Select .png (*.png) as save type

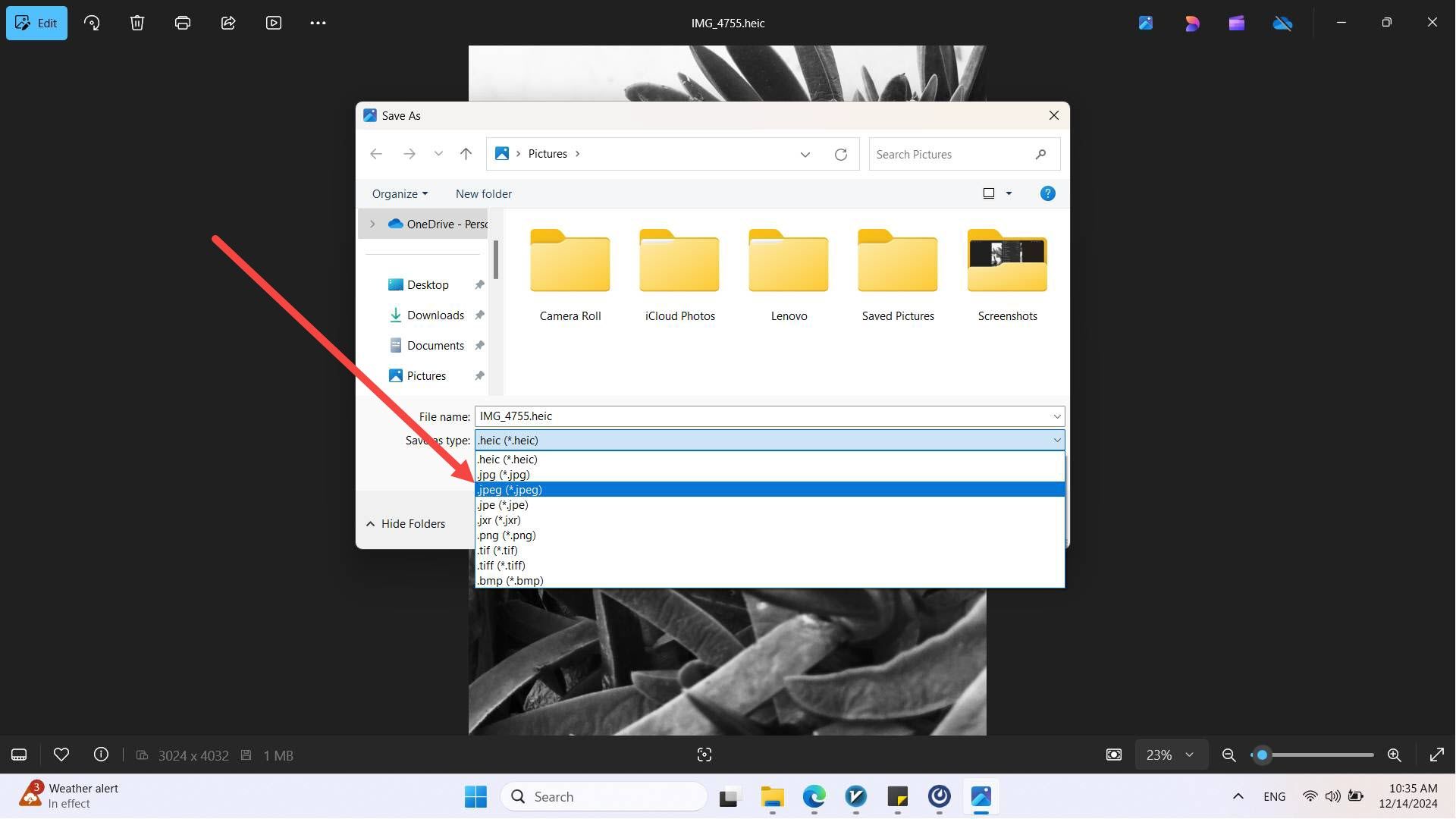506,535
